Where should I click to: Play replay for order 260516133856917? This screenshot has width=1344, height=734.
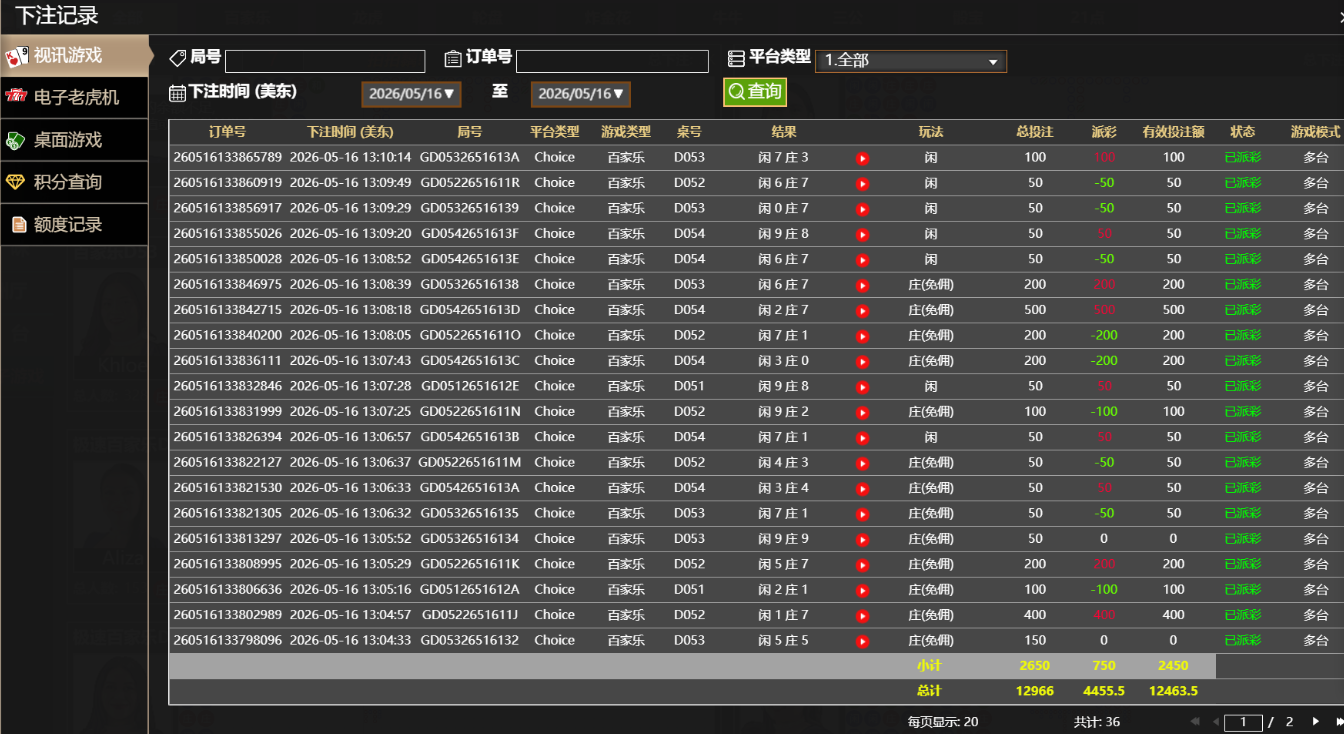click(862, 209)
